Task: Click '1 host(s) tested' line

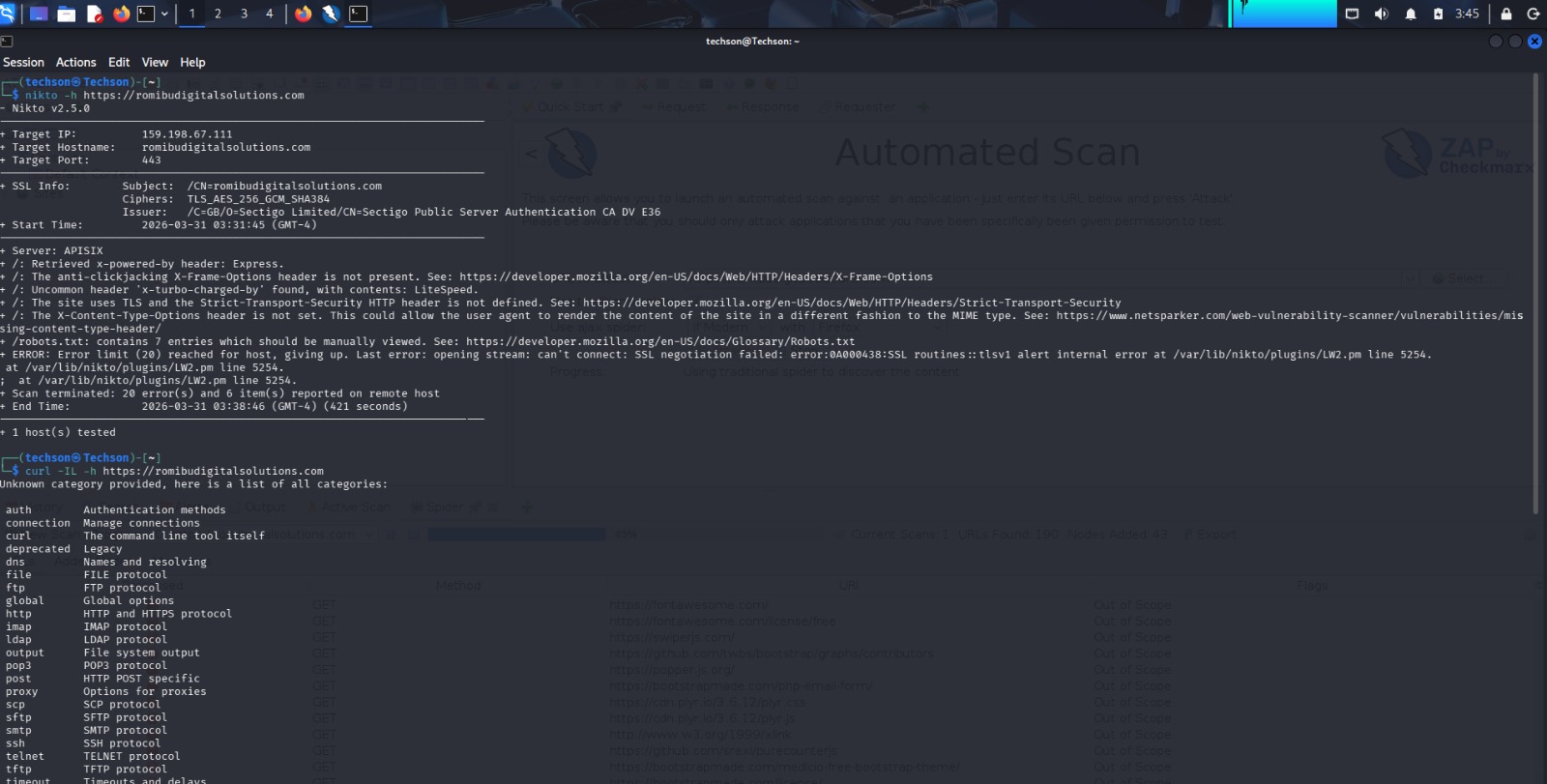Action: pyautogui.click(x=64, y=432)
